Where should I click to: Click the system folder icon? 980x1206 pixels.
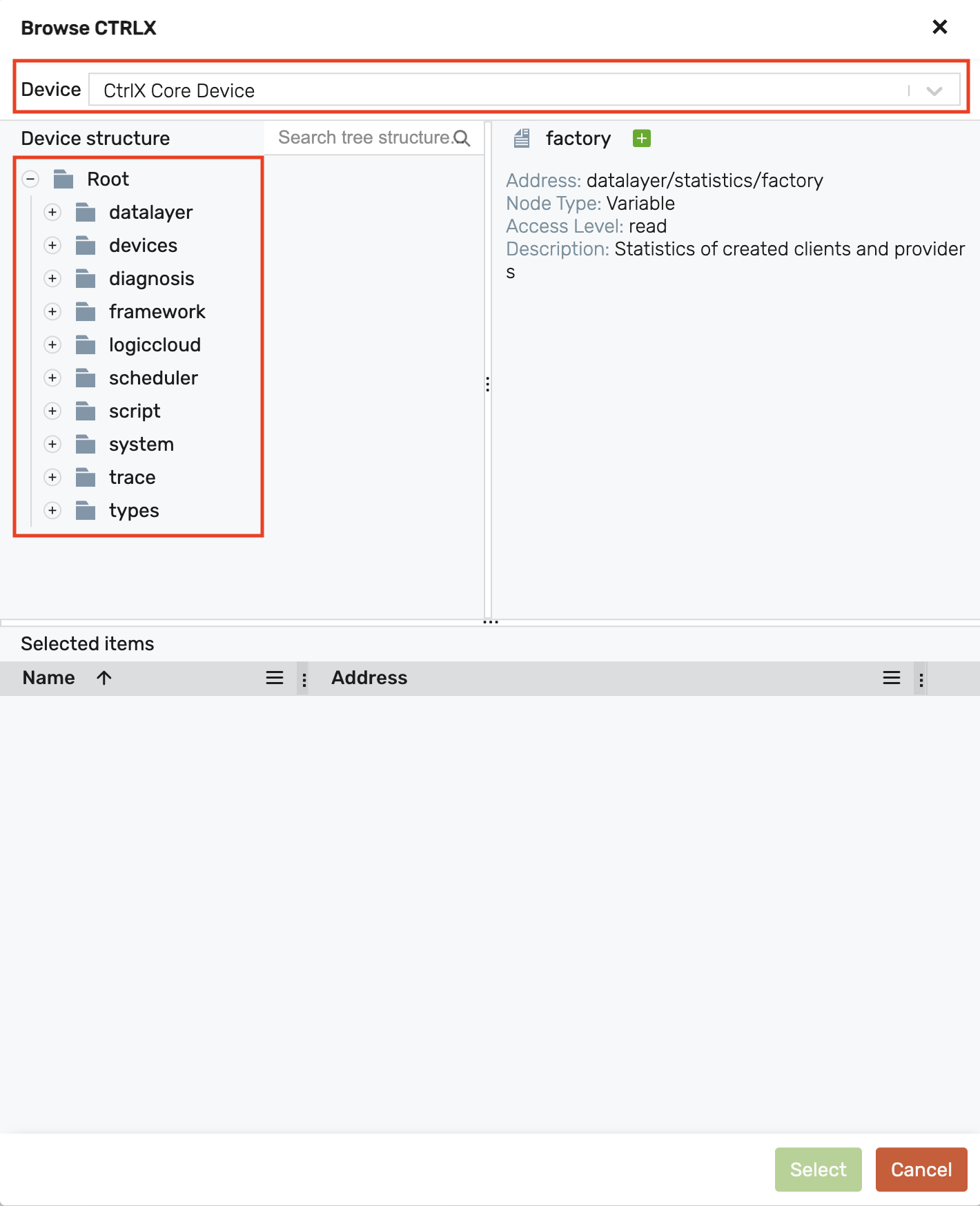click(x=86, y=445)
